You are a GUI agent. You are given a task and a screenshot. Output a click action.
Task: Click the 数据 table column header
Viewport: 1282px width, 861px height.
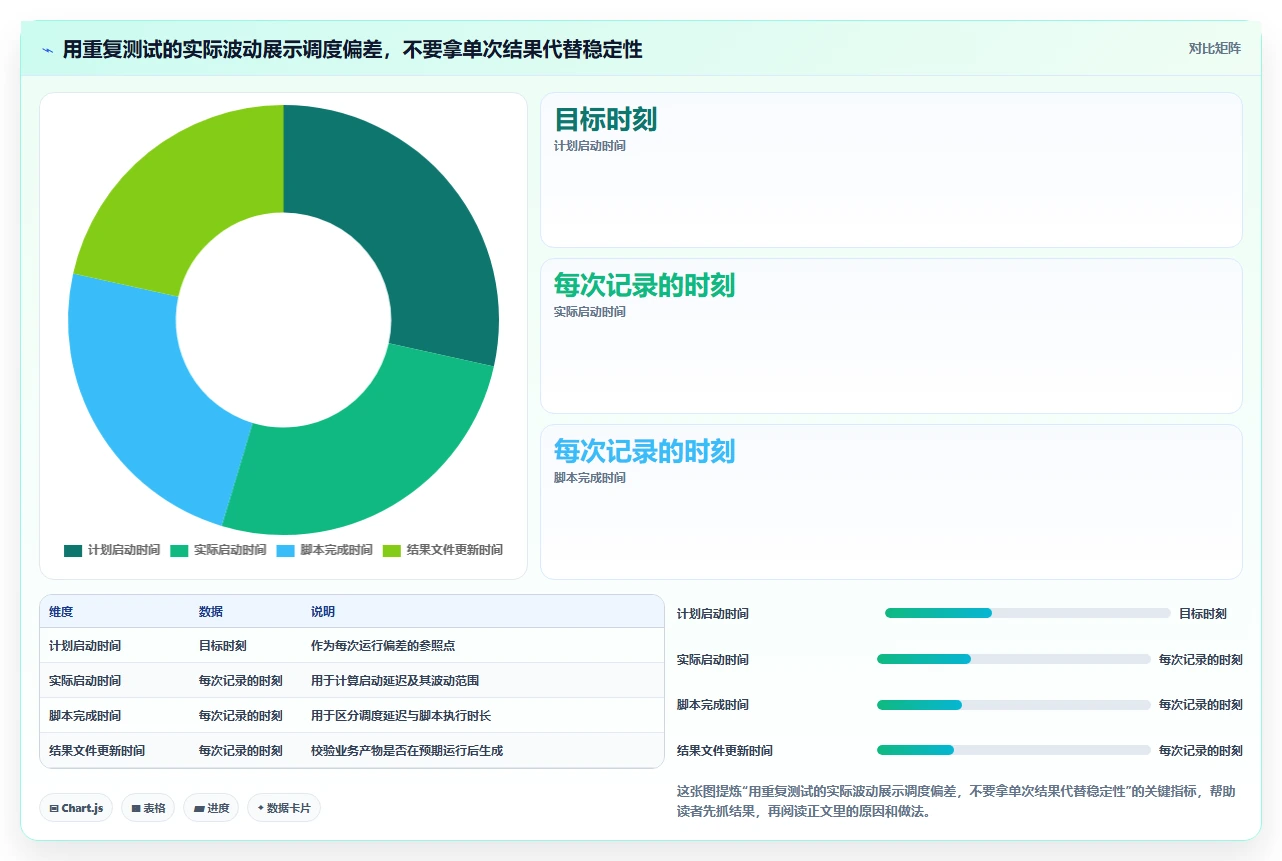pos(211,612)
